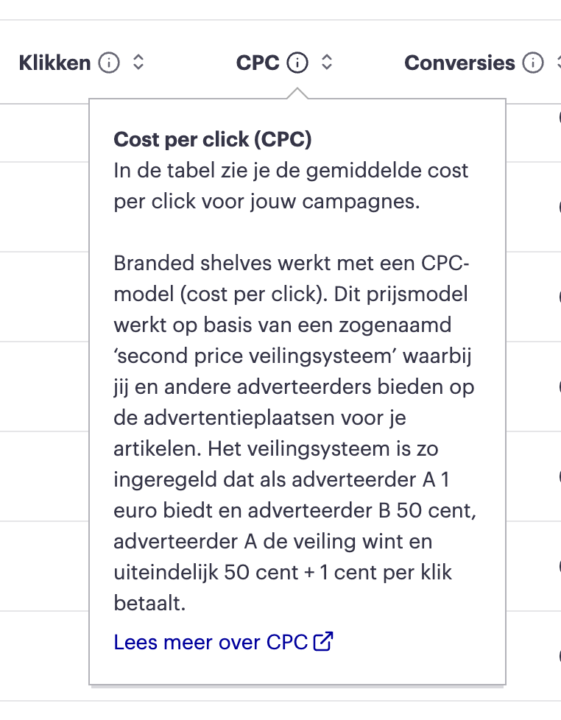This screenshot has height=720, width=561.
Task: Click the text '50 cent + 1 cent per klik'
Action: pyautogui.click(x=338, y=572)
